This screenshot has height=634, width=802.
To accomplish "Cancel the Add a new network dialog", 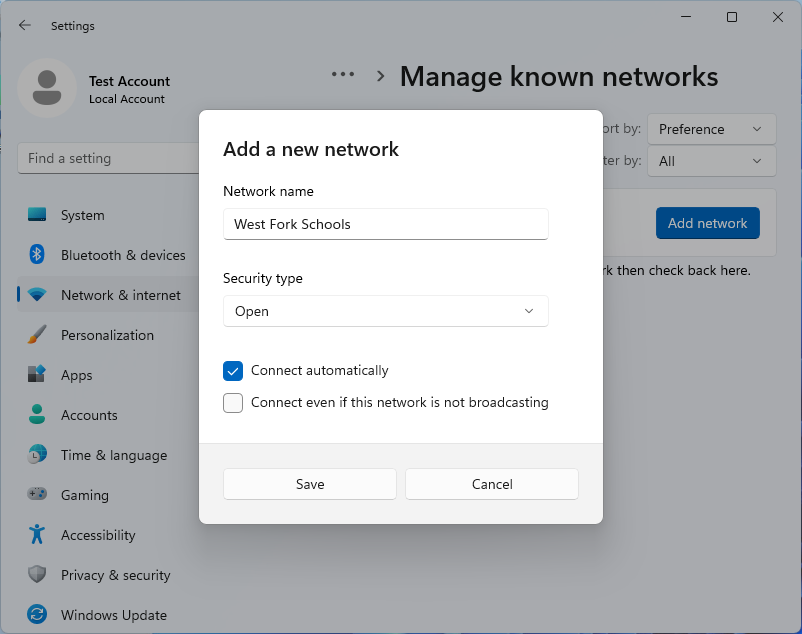I will point(492,484).
